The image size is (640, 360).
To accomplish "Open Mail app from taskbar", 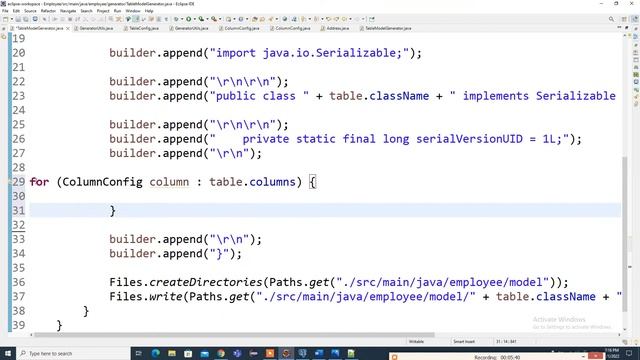I will 204,353.
